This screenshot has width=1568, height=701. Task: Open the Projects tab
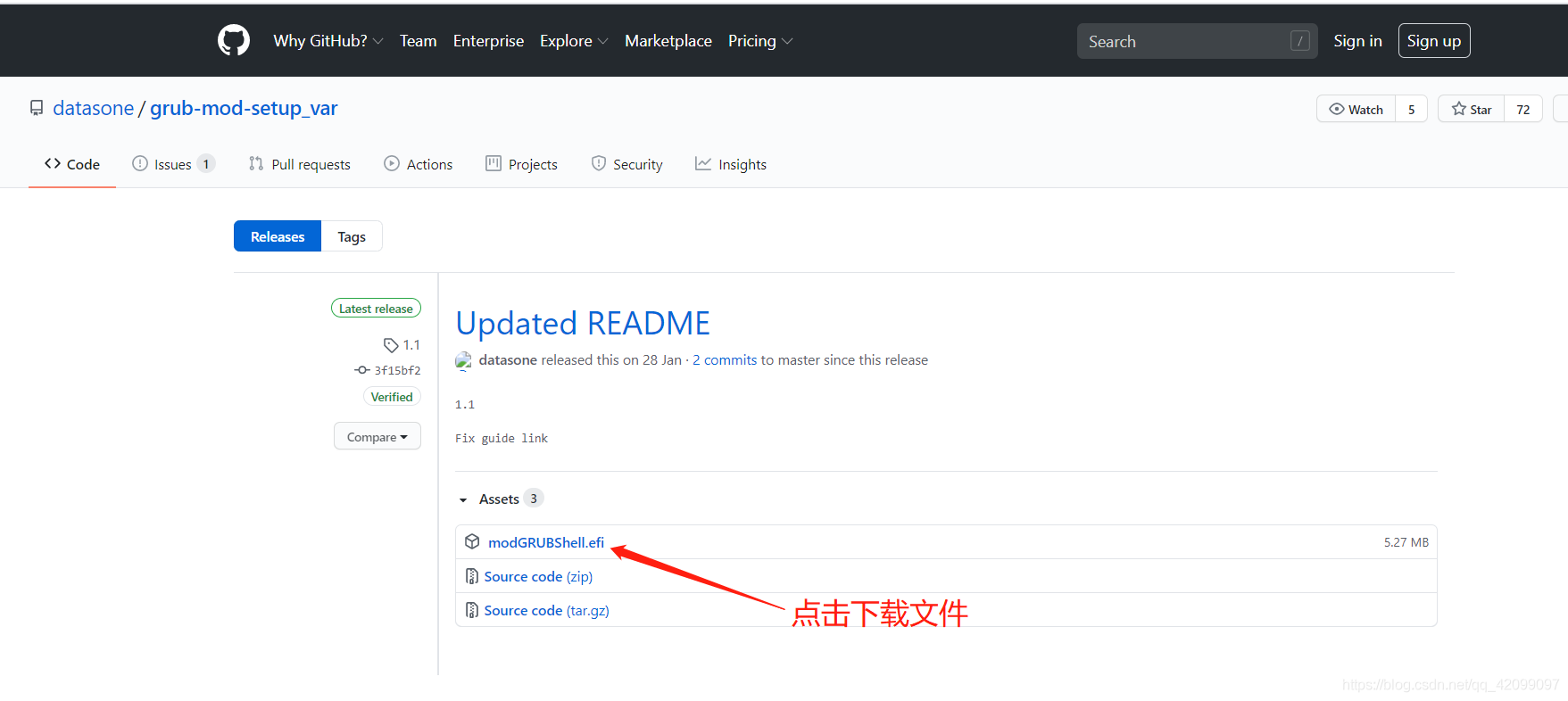coord(521,164)
